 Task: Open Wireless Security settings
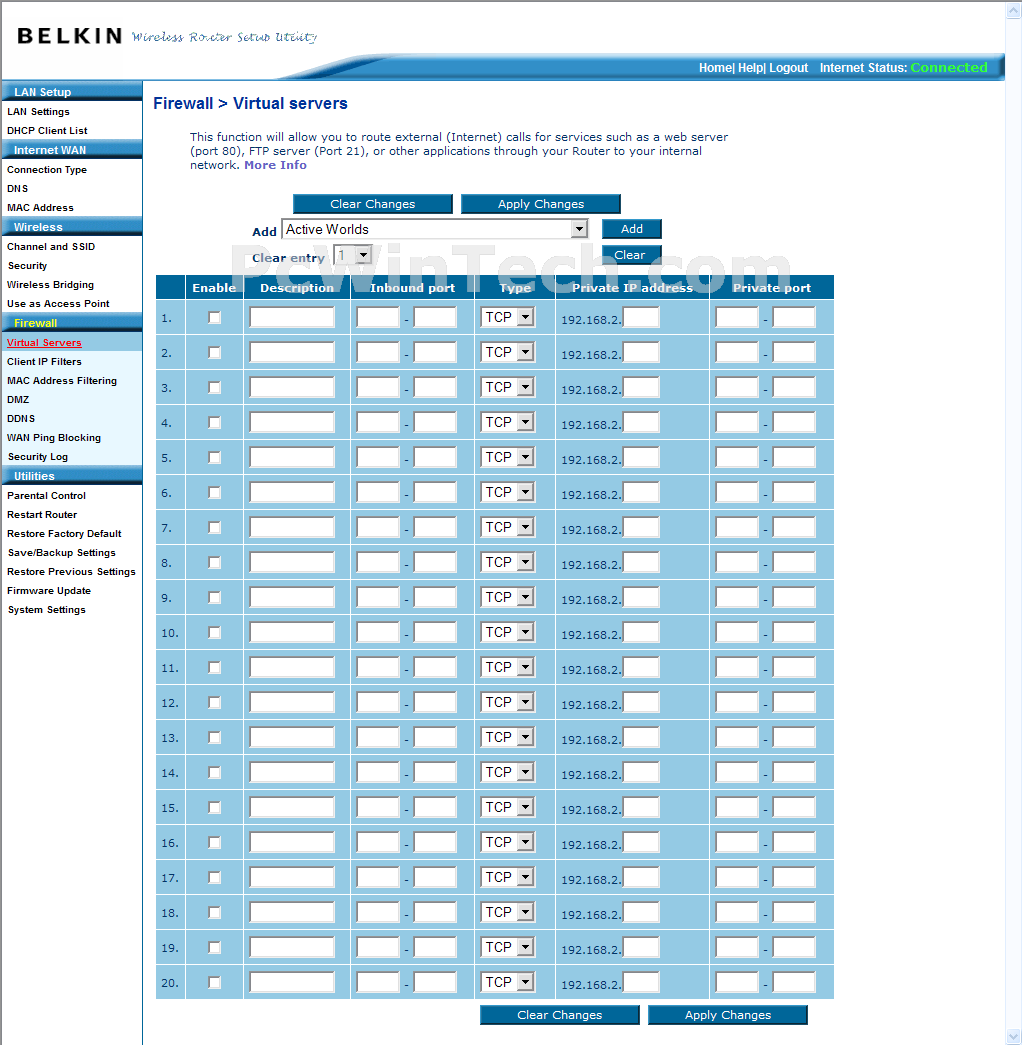[27, 266]
